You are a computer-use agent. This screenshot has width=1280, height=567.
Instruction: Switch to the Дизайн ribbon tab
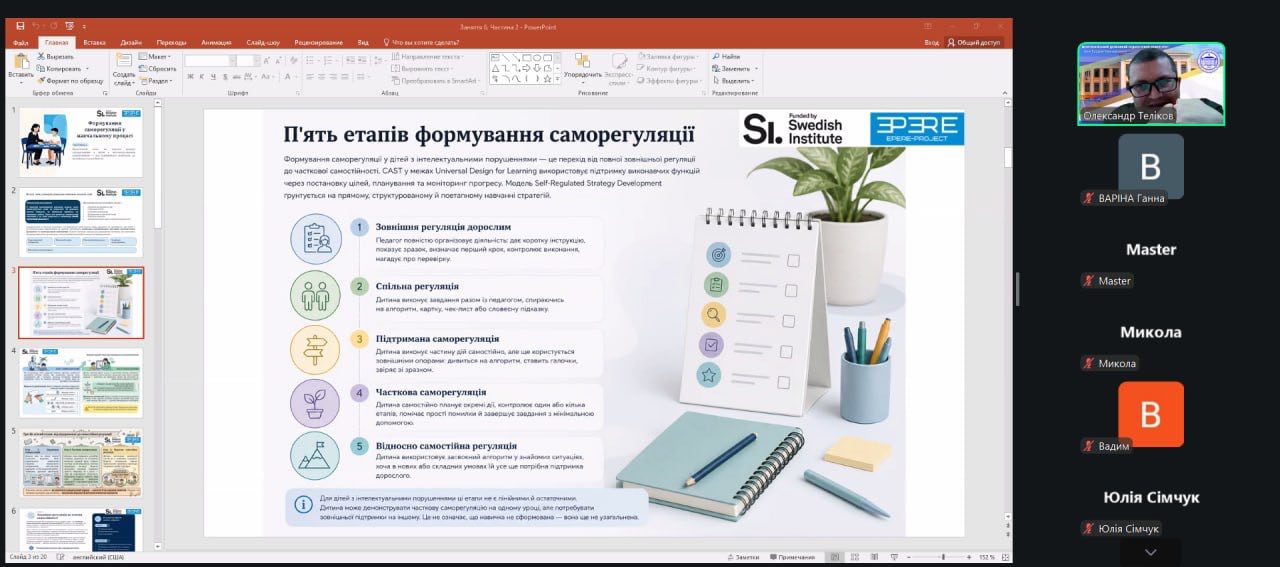(131, 43)
